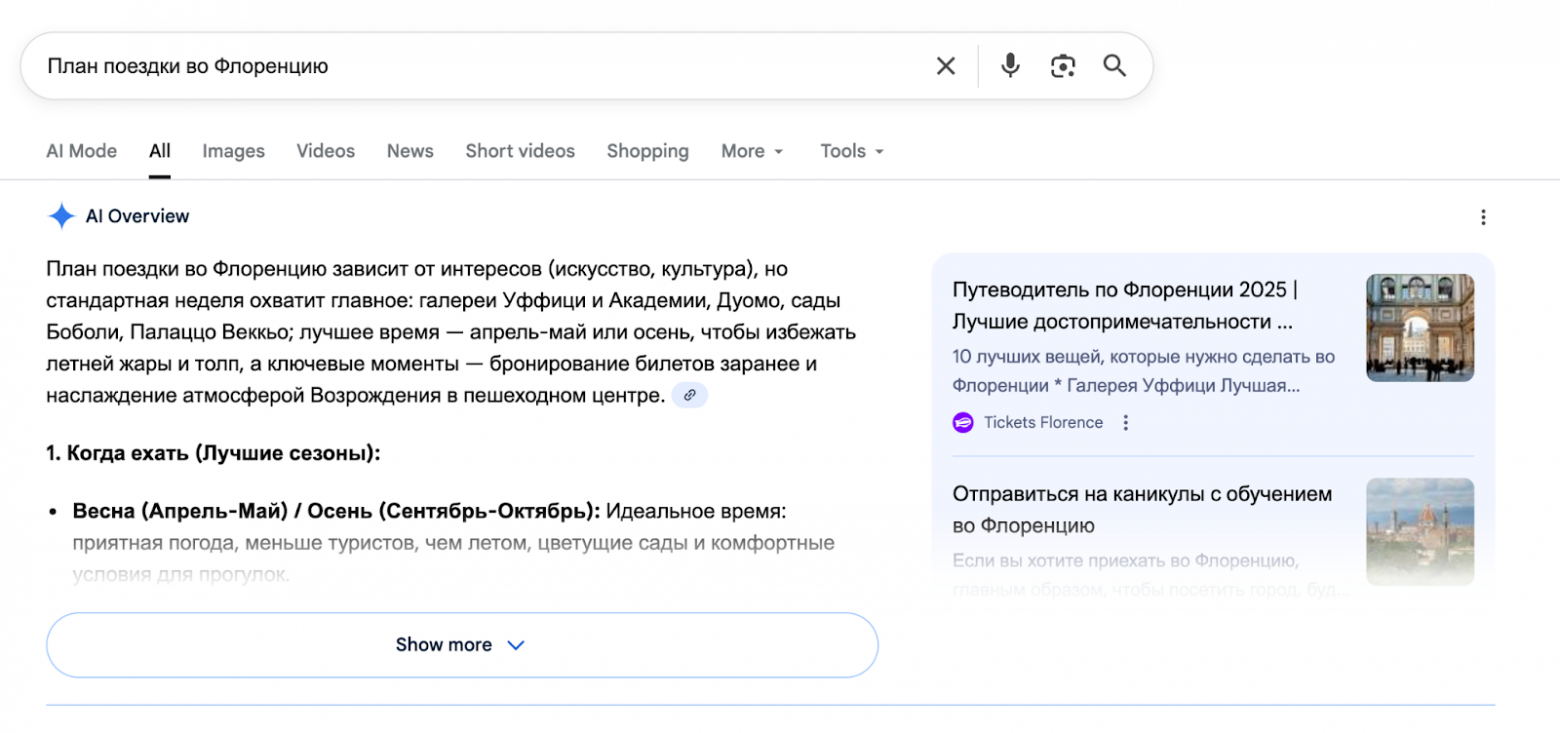The image size is (1560, 733).
Task: Switch to the Images tab
Action: (x=233, y=151)
